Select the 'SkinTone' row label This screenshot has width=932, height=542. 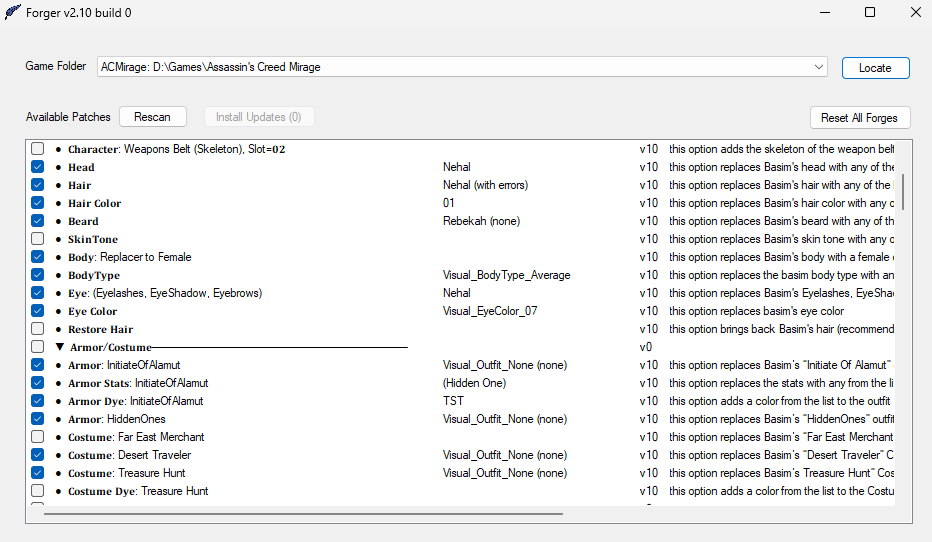point(93,239)
